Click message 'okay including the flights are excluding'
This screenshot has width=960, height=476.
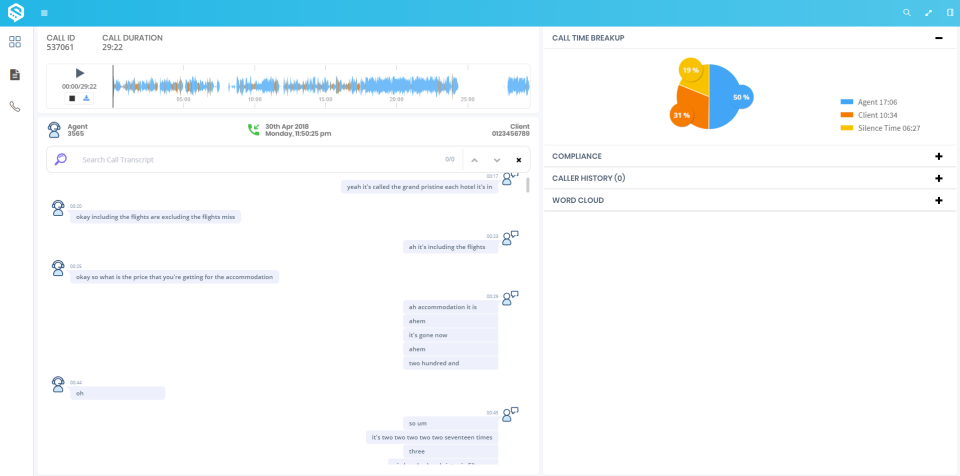tap(156, 217)
